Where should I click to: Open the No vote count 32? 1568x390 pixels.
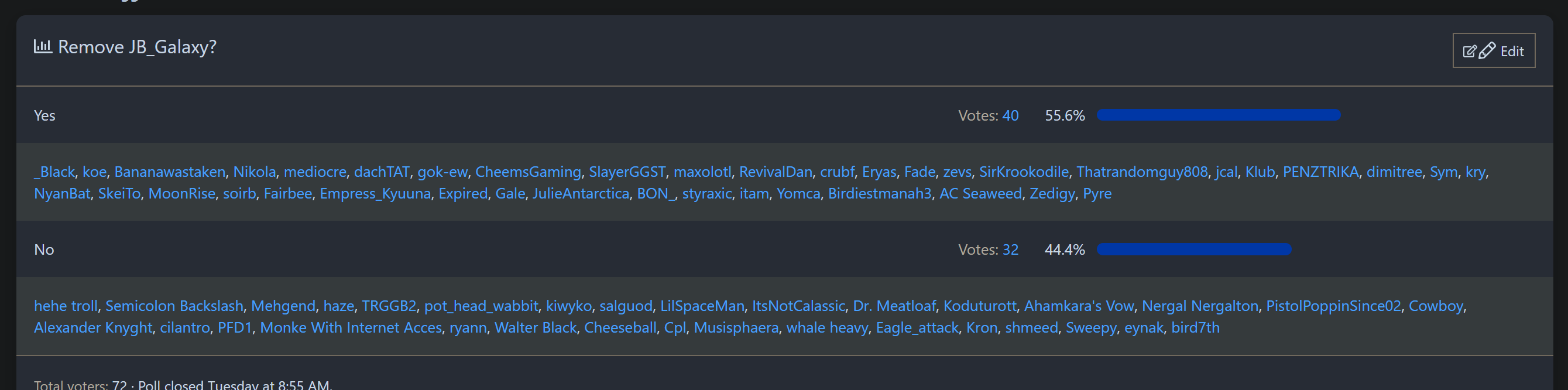pyautogui.click(x=1010, y=249)
